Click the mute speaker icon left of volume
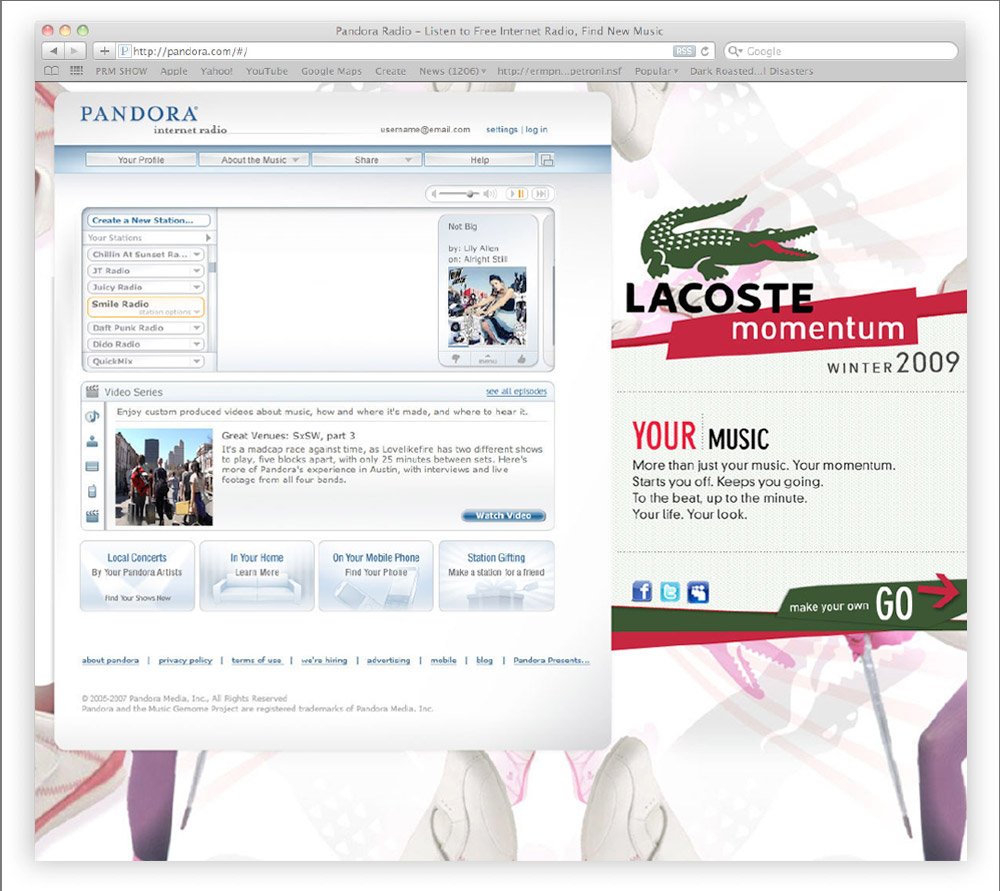 click(x=434, y=194)
